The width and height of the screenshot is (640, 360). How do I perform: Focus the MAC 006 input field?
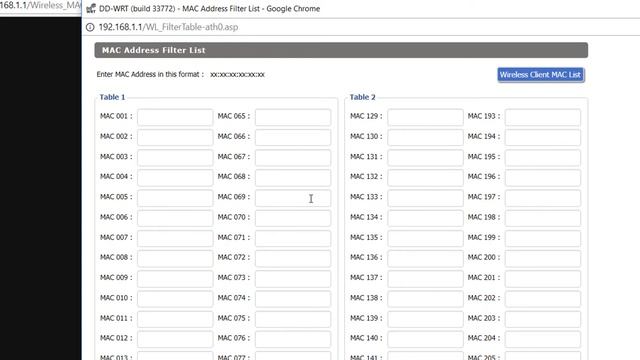175,218
